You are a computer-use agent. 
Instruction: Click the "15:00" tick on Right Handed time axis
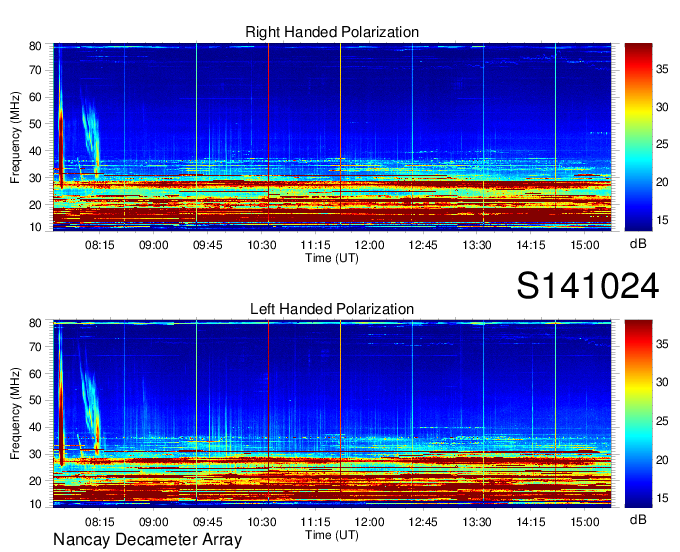pos(585,245)
